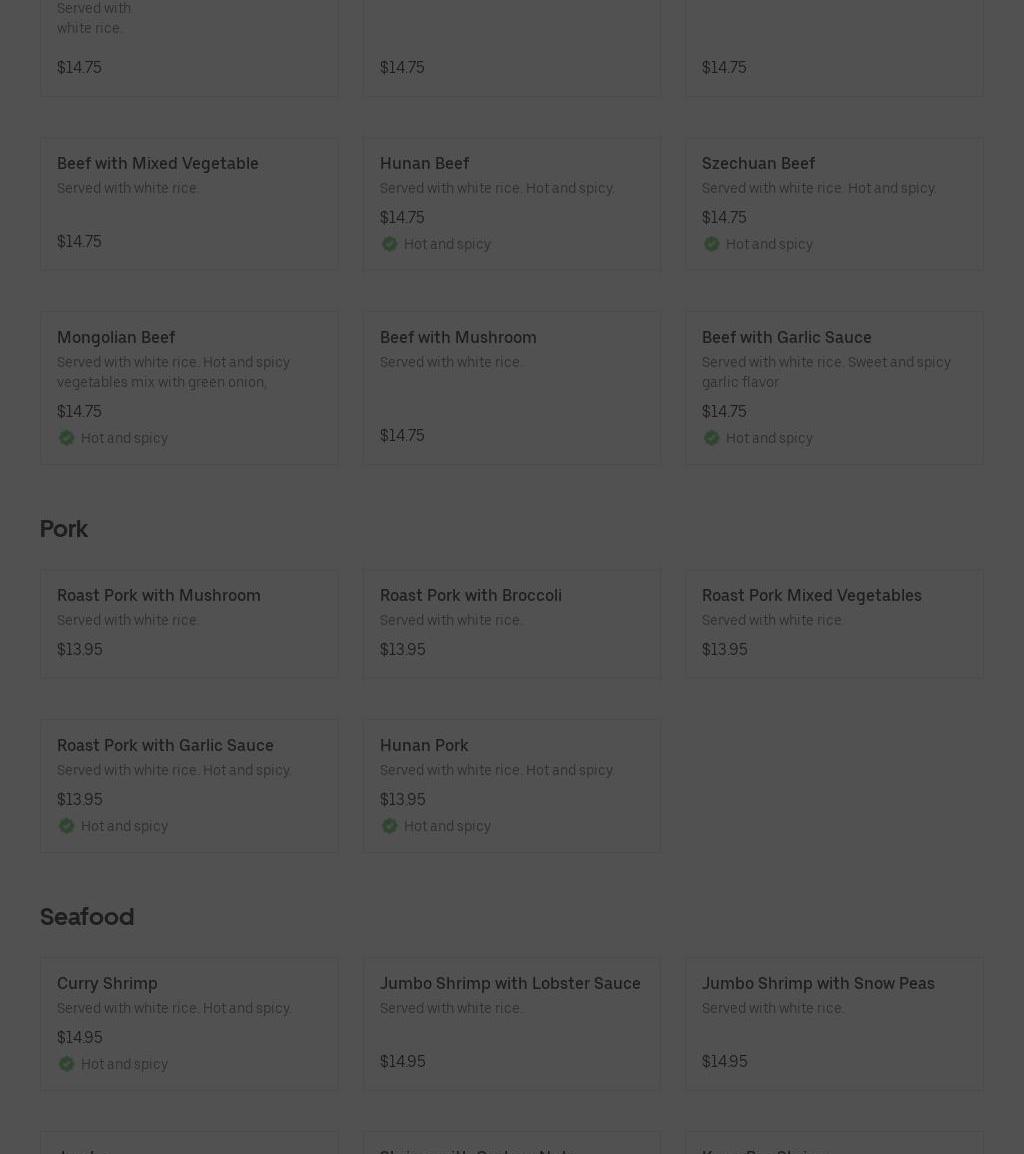The image size is (1024, 1154).
Task: Click the Szechuan Beef hot and spicy icon
Action: click(711, 244)
